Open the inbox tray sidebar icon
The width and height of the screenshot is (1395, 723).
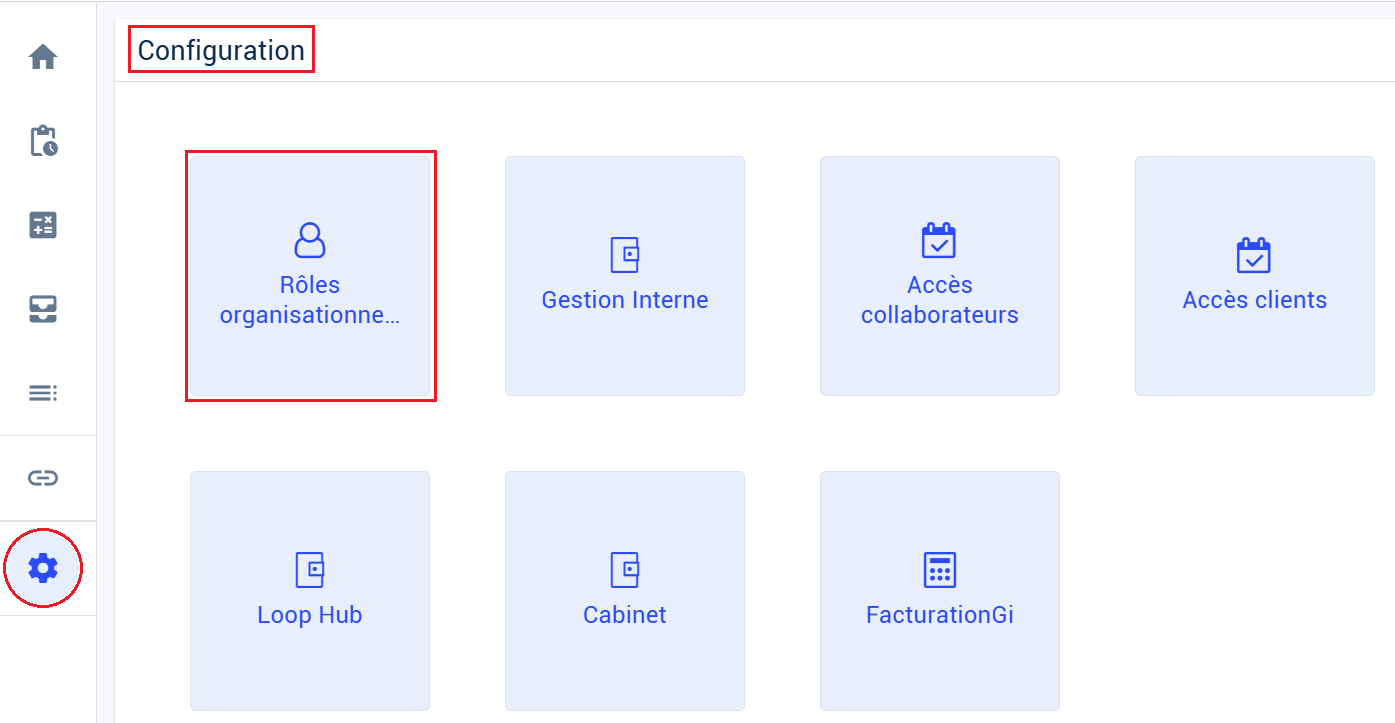[x=43, y=309]
